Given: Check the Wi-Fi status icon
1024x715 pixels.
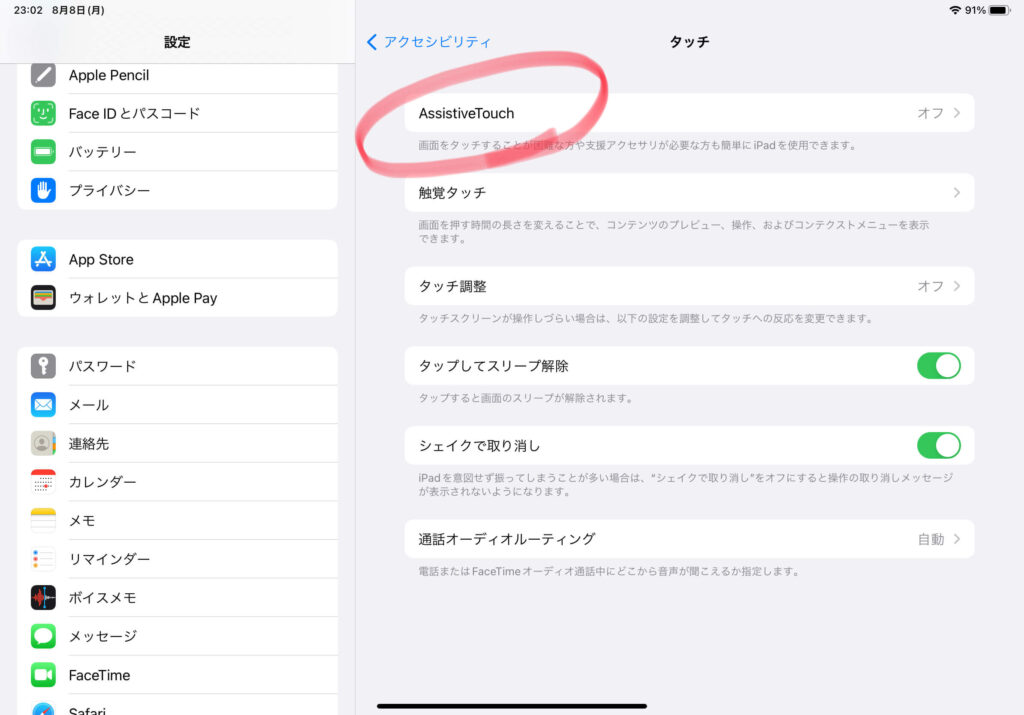Looking at the screenshot, I should (955, 10).
